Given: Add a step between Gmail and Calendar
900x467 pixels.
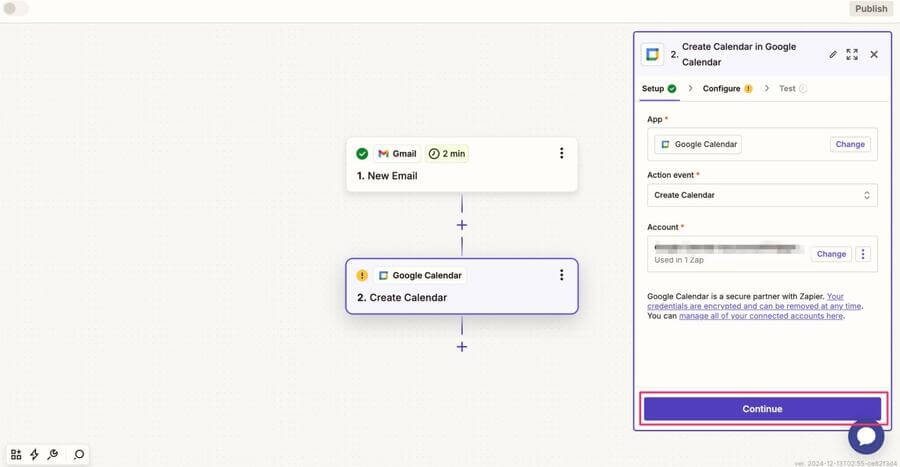Looking at the screenshot, I should click(461, 225).
